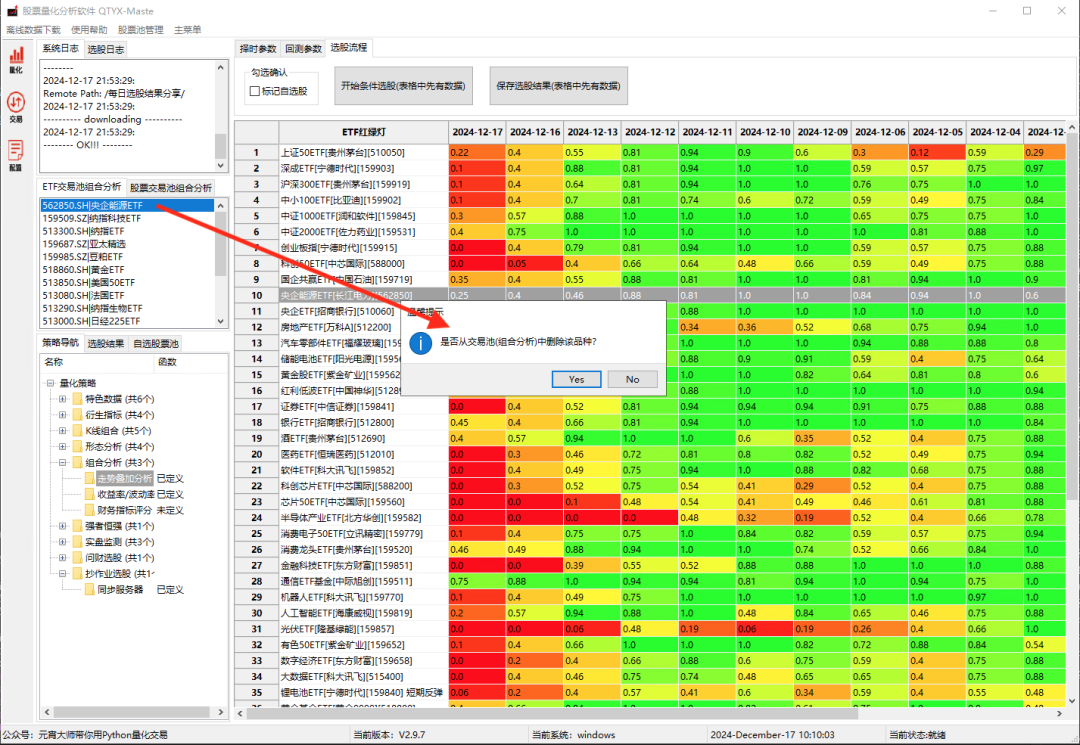Click the folder icon beside 特色数据

pos(77,399)
